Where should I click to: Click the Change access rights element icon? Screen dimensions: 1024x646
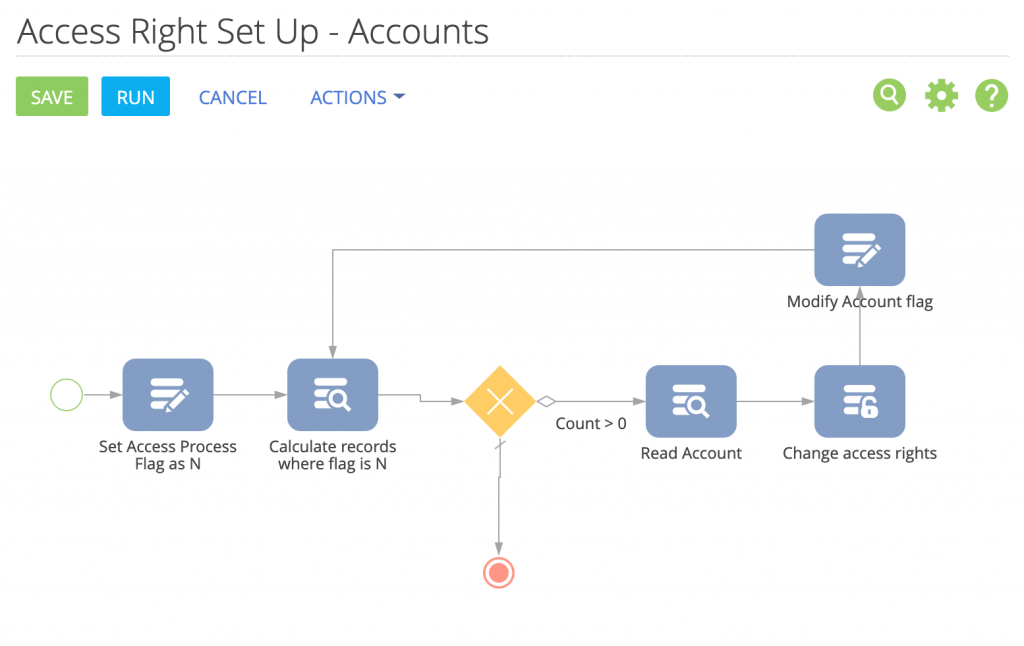[x=859, y=402]
